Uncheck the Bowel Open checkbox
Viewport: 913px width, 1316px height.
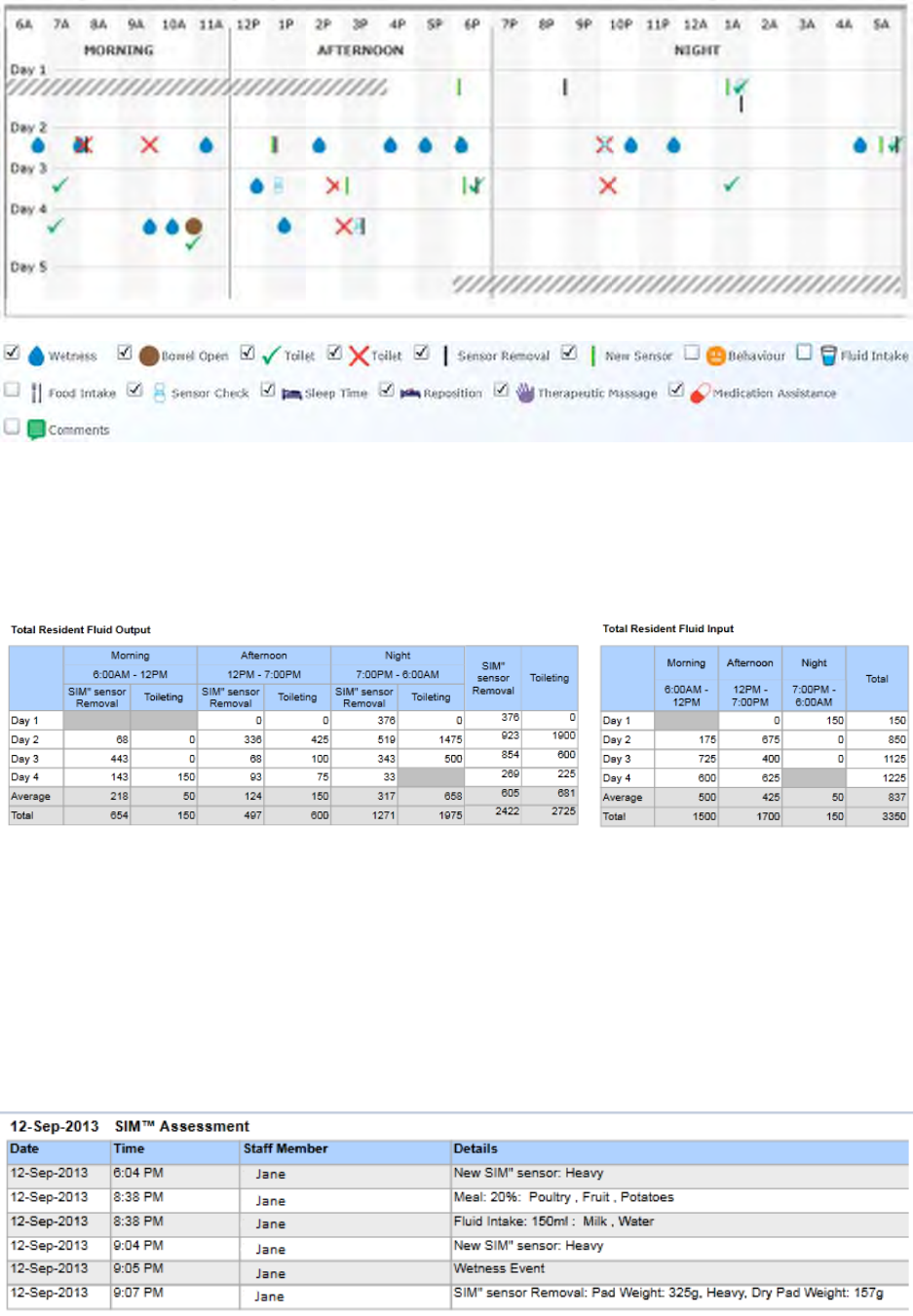point(125,353)
